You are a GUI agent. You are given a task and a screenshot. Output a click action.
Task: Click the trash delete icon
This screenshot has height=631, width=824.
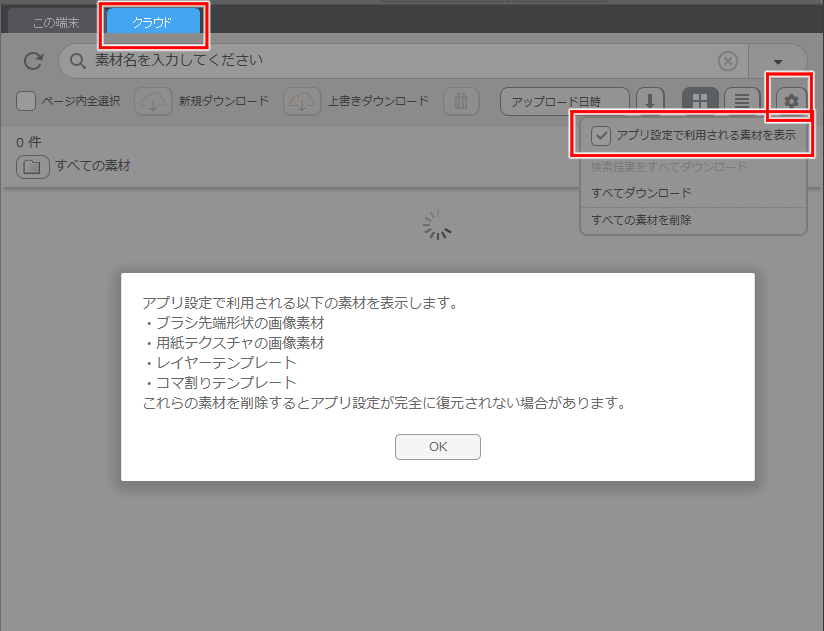(x=461, y=101)
